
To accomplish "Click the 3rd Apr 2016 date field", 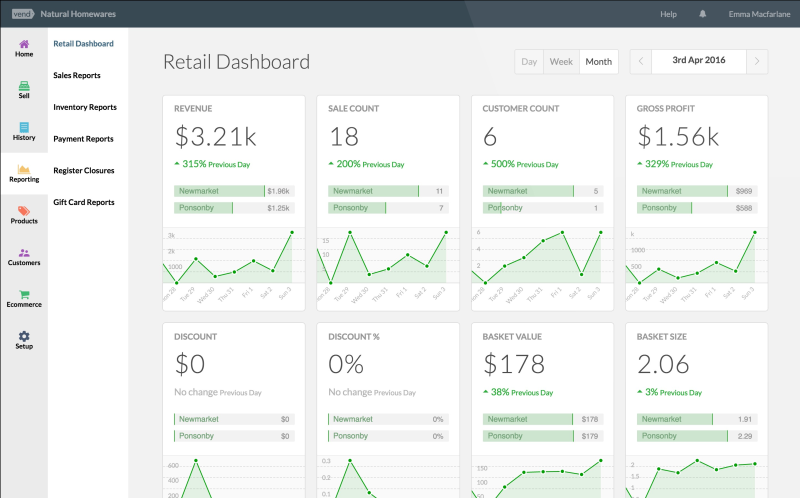I will coord(699,61).
